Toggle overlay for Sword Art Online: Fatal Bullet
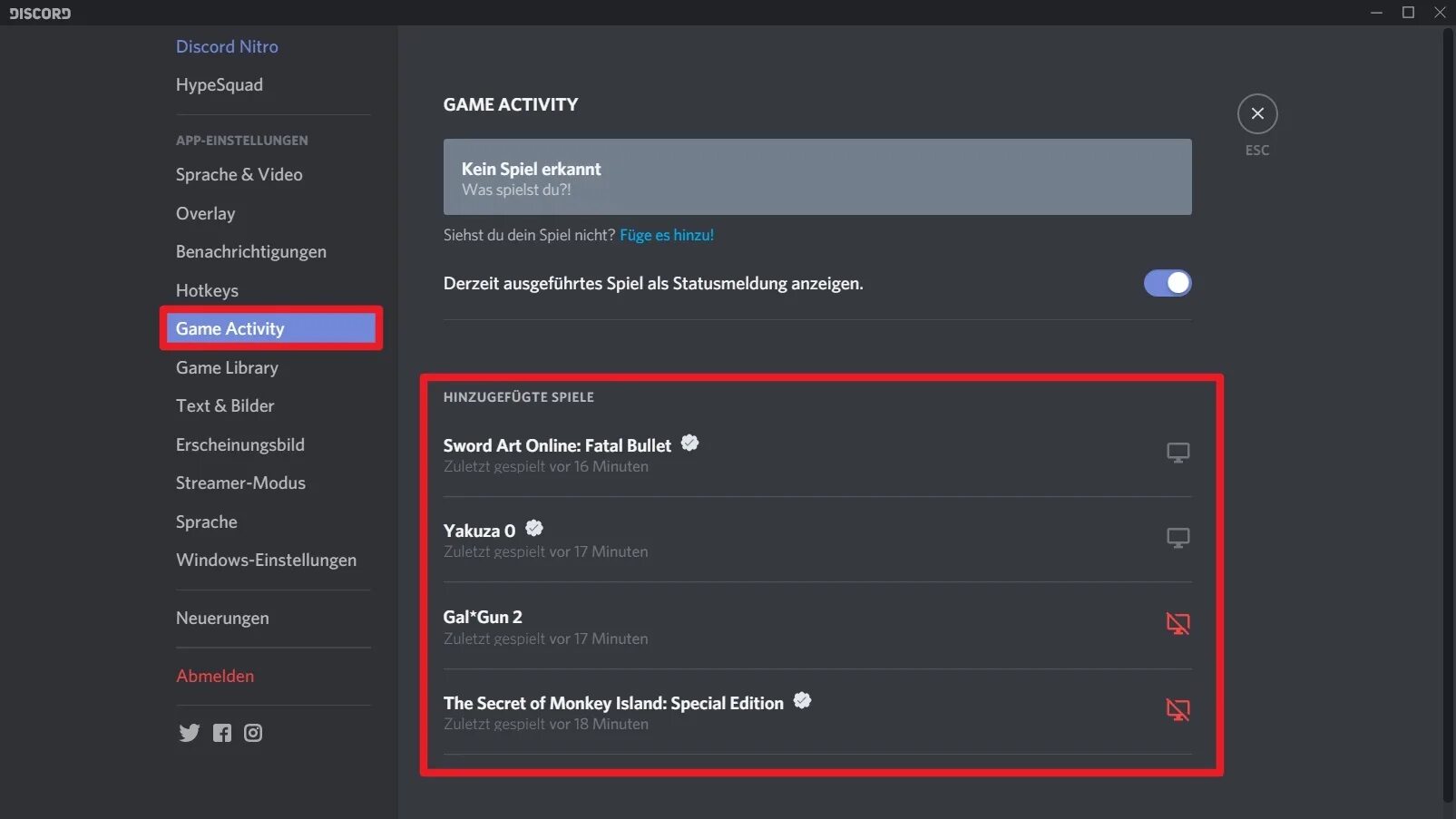Viewport: 1456px width, 819px height. coord(1178,453)
